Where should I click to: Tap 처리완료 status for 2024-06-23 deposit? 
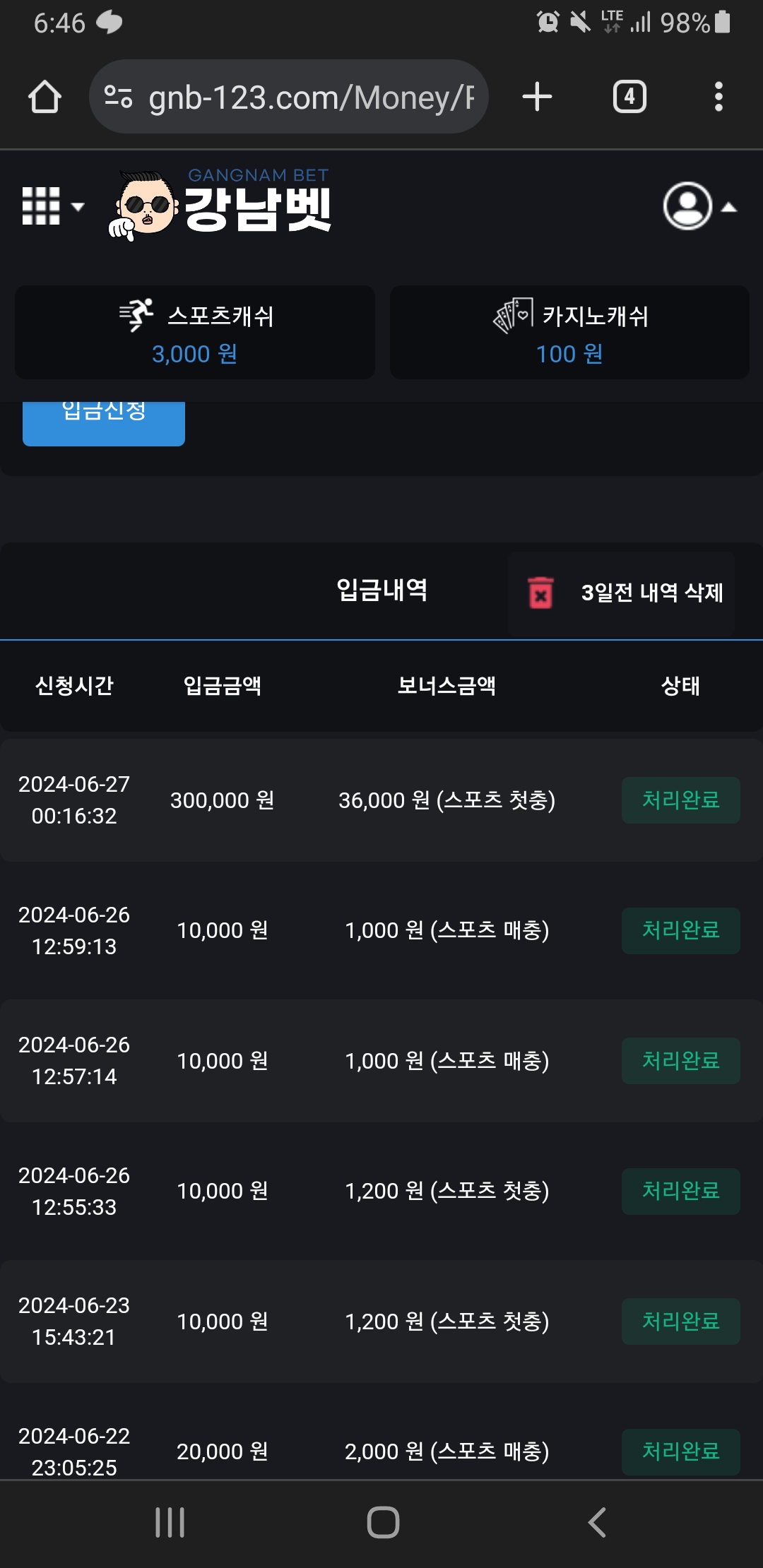coord(680,1321)
